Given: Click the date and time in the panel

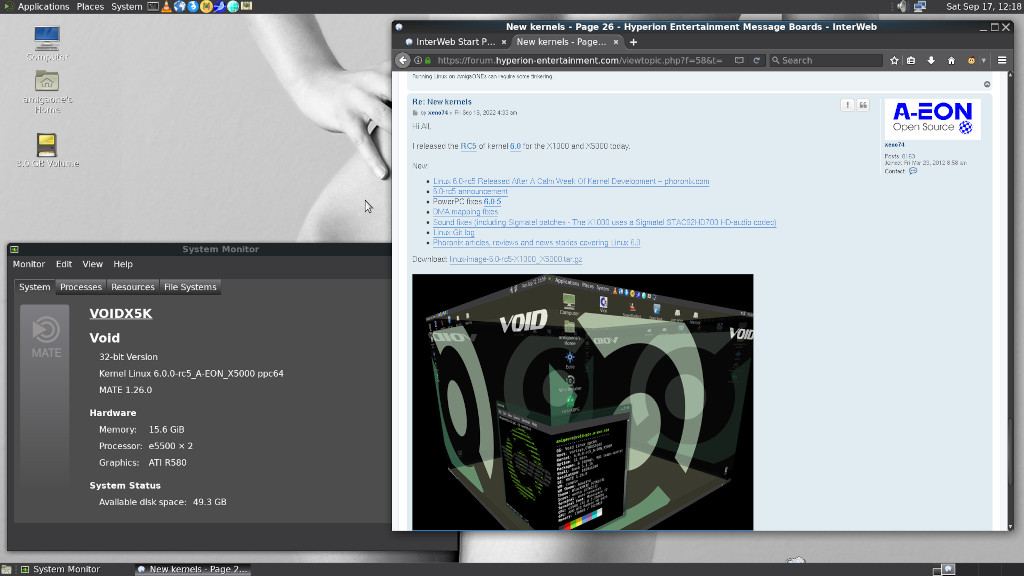Looking at the screenshot, I should [x=984, y=7].
